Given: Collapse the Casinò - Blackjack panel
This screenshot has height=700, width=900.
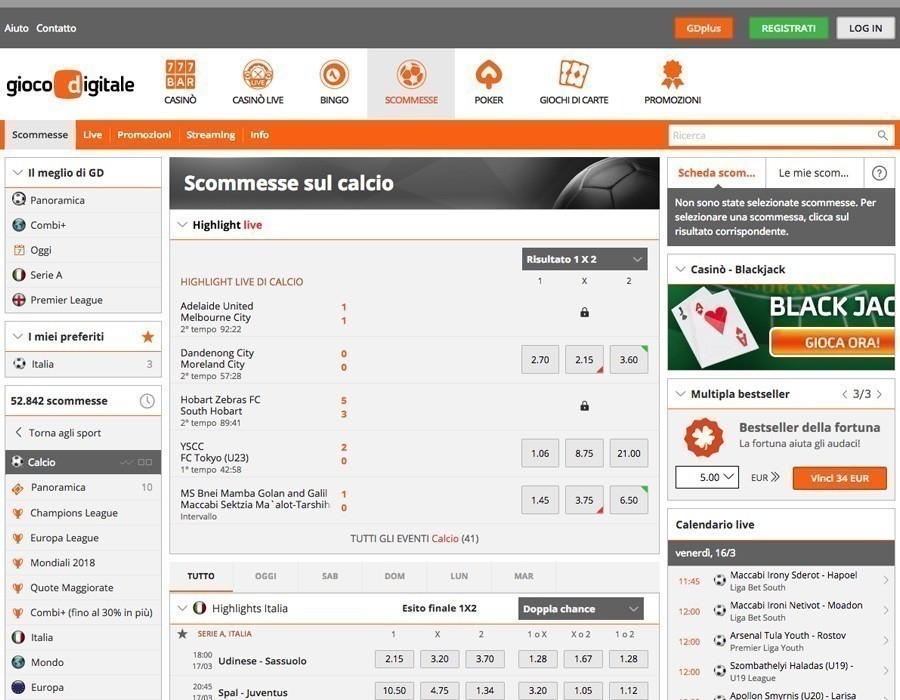Looking at the screenshot, I should (681, 269).
